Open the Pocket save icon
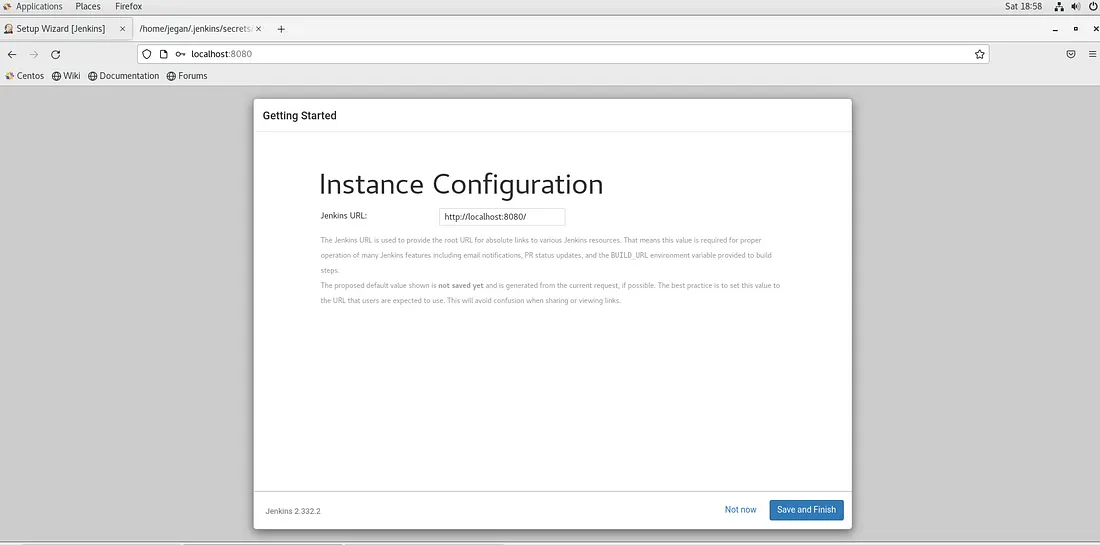This screenshot has width=1100, height=545. tap(1071, 54)
